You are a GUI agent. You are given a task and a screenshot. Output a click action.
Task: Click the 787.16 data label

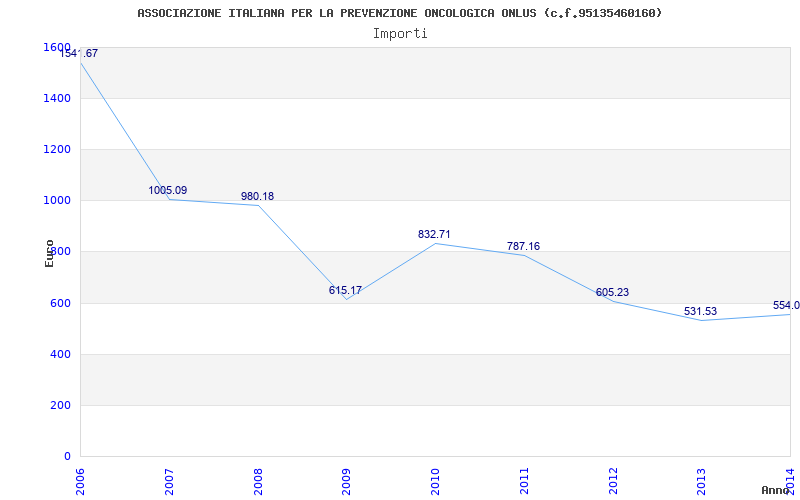(523, 246)
